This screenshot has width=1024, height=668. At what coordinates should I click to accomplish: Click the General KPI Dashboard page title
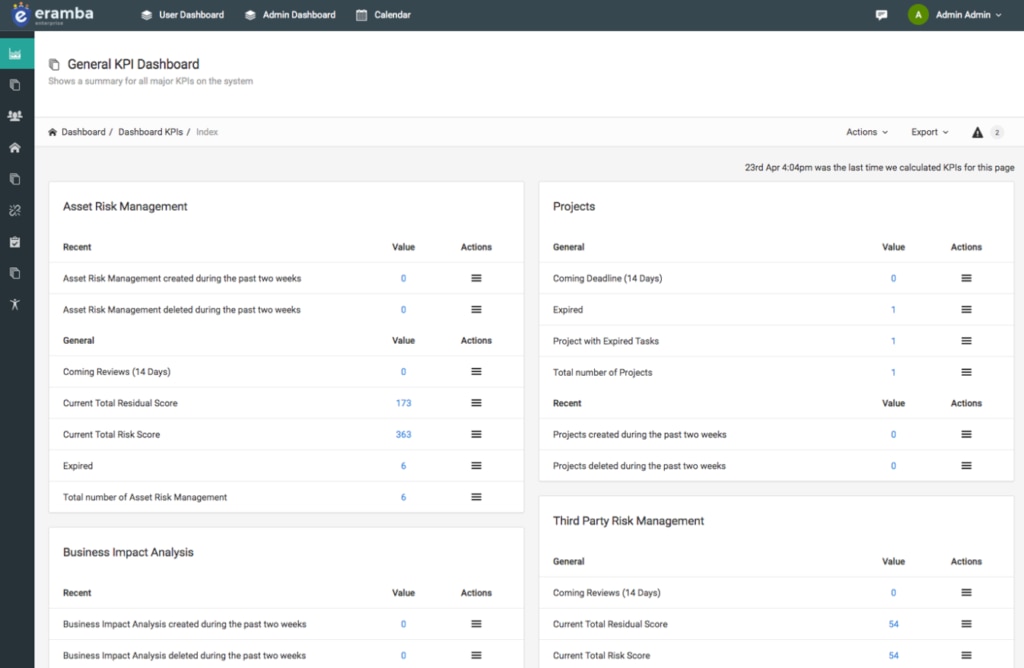point(133,64)
